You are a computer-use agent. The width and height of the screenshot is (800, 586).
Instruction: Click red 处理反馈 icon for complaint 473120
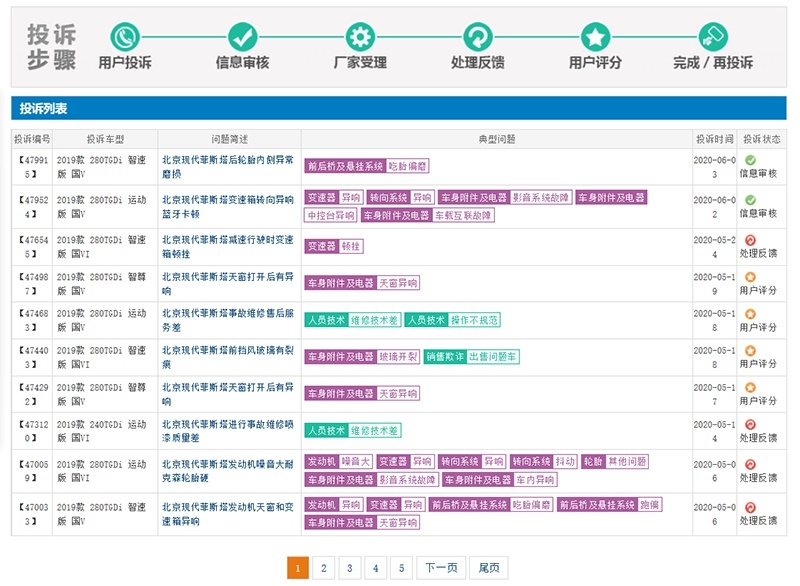coord(751,424)
